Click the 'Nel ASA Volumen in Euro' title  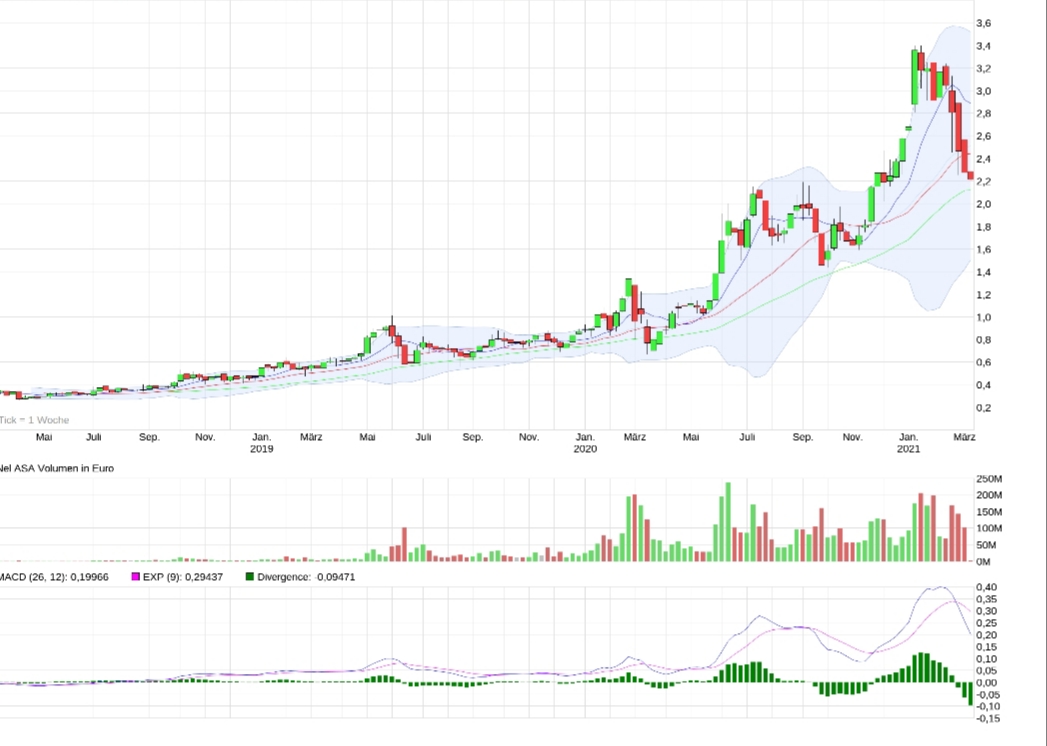pos(57,467)
